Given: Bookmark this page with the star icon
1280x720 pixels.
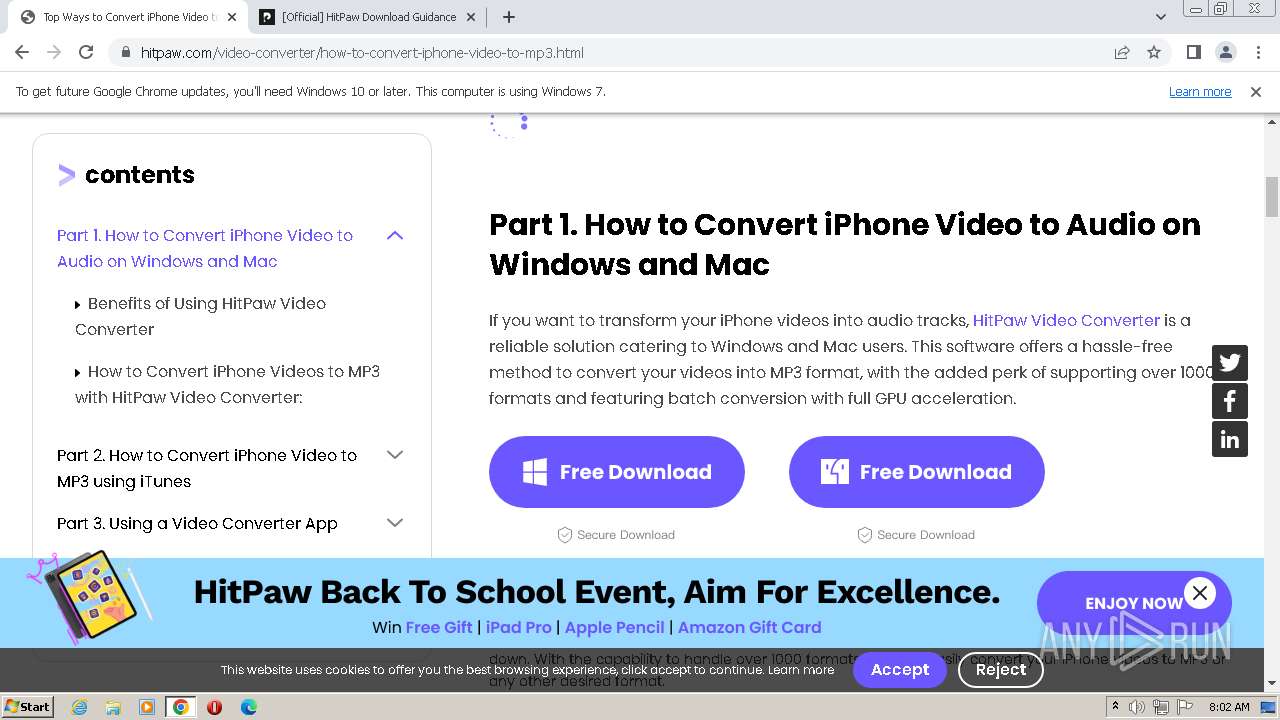Looking at the screenshot, I should [x=1154, y=53].
